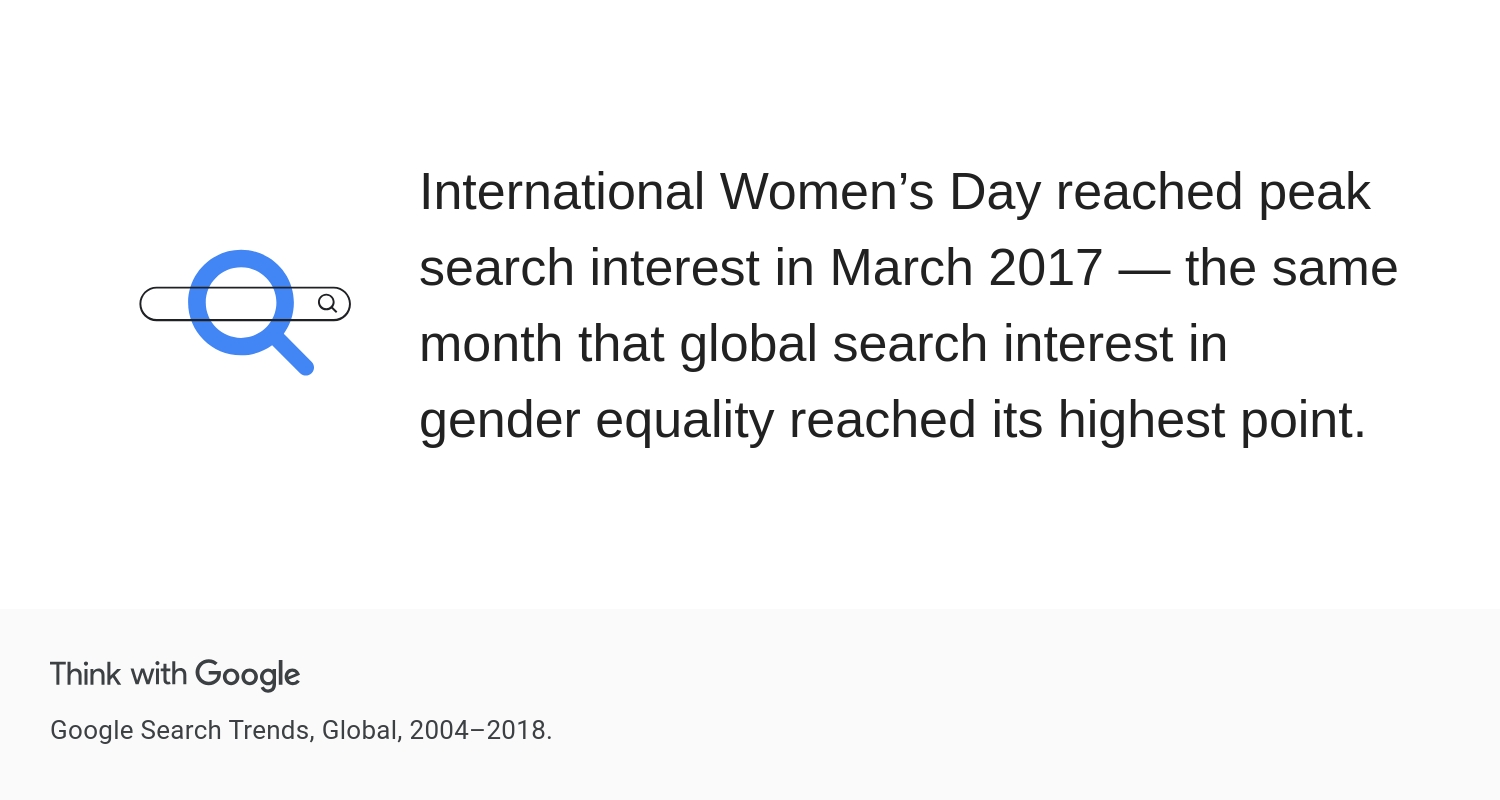
Task: Click the text reached peak
Action: (1213, 192)
